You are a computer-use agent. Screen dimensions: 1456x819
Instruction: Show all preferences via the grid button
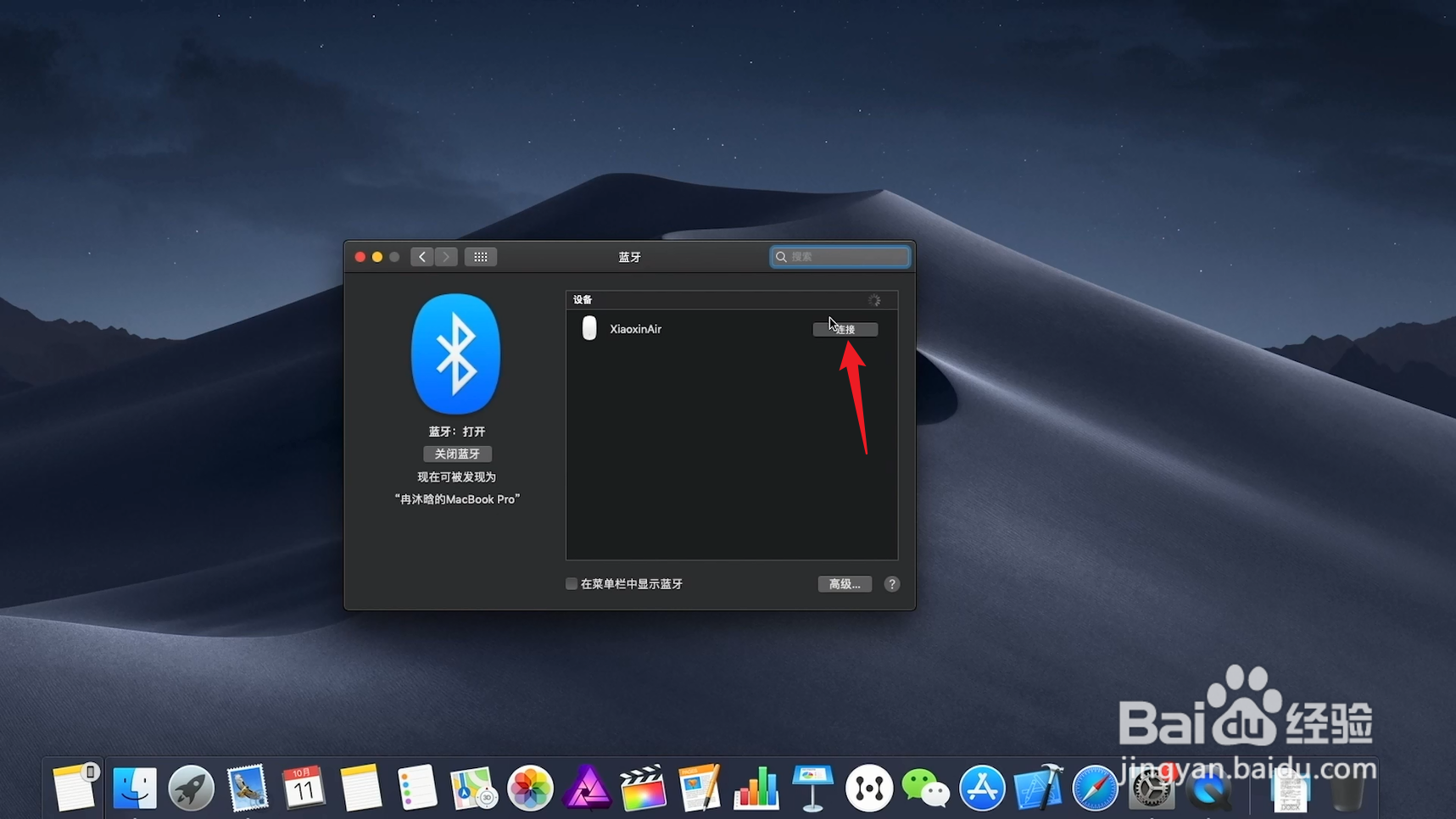(x=481, y=257)
